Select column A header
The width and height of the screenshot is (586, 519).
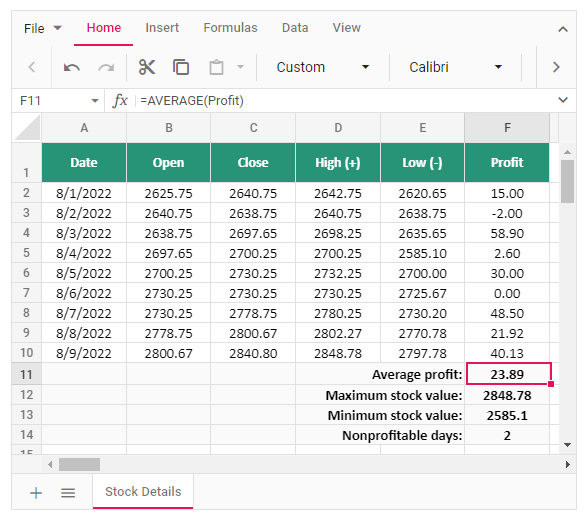84,128
